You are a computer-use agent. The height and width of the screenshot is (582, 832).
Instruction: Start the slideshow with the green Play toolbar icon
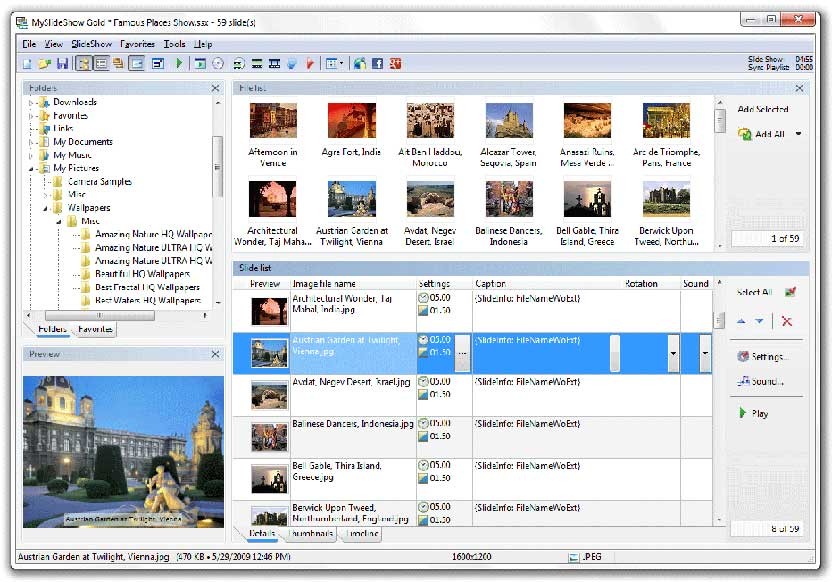(x=179, y=62)
